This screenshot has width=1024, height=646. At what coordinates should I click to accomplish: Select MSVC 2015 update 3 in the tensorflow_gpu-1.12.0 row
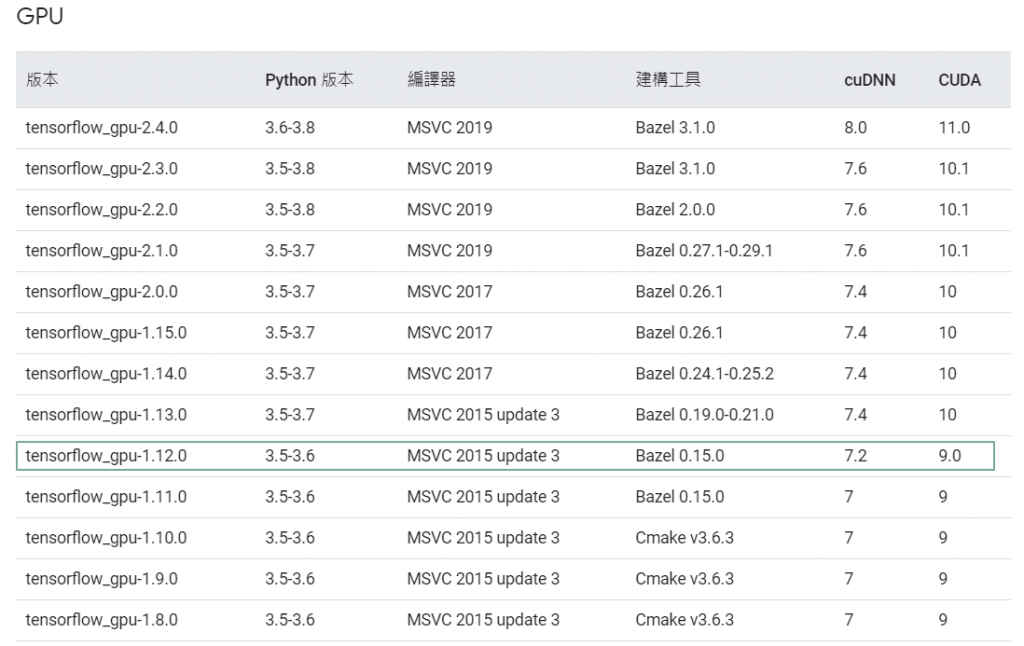[483, 456]
